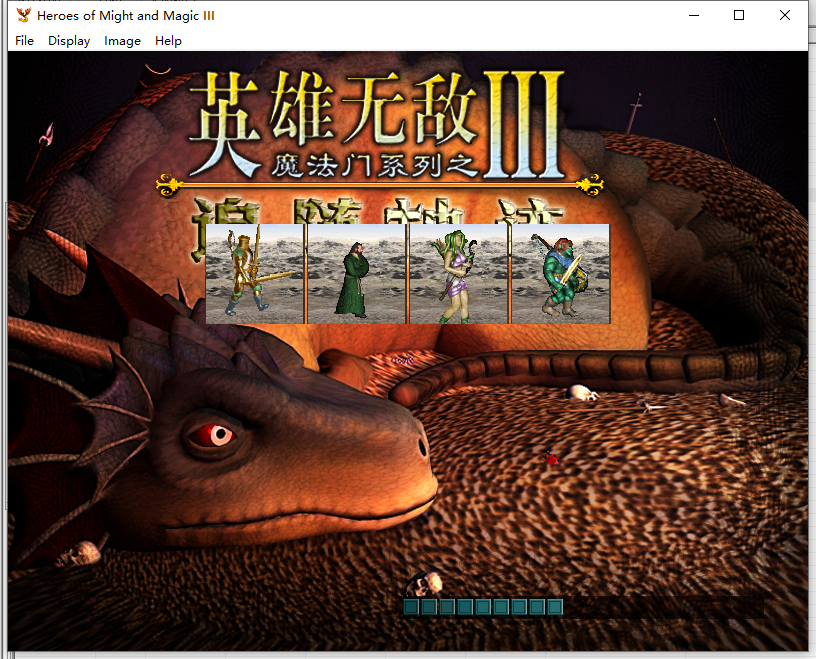The image size is (816, 659).
Task: Select the green creature with shield portrait
Action: (560, 274)
